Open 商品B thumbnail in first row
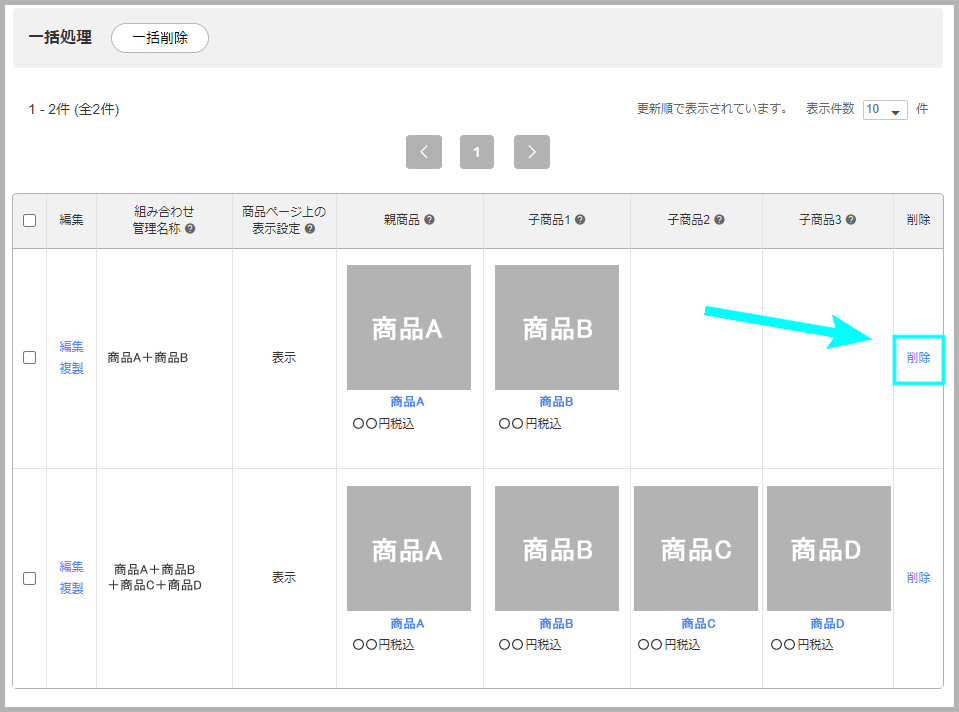959x712 pixels. [557, 327]
